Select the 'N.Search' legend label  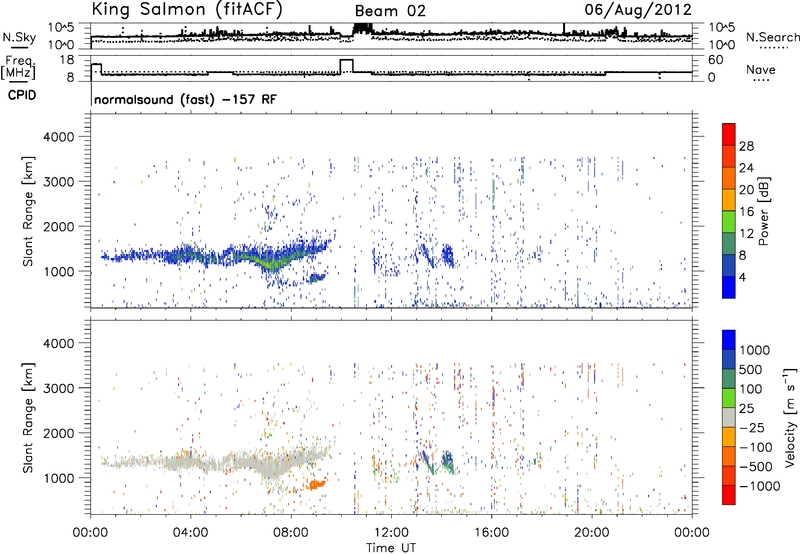(x=772, y=37)
